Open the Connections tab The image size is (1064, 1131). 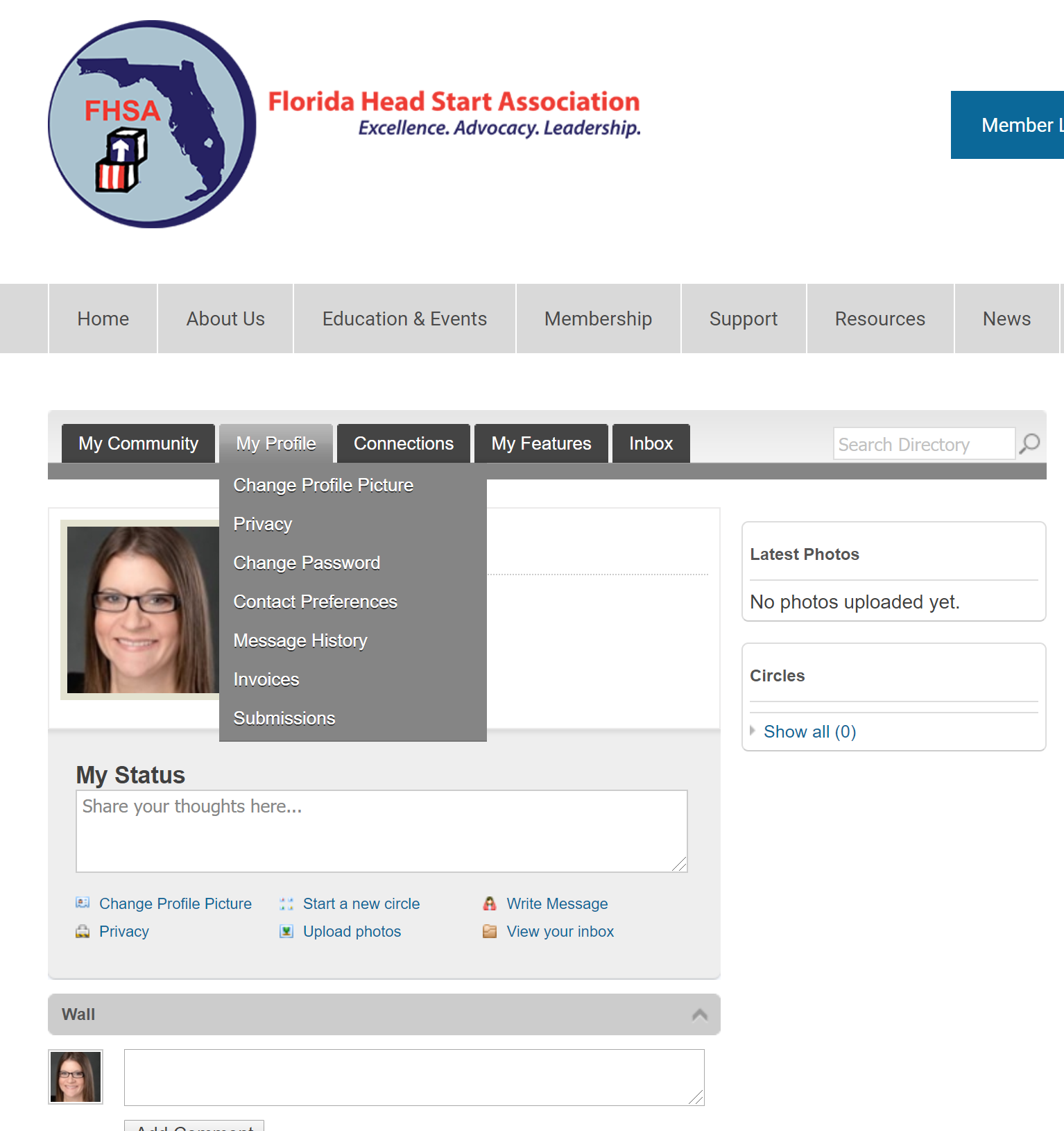pyautogui.click(x=404, y=443)
